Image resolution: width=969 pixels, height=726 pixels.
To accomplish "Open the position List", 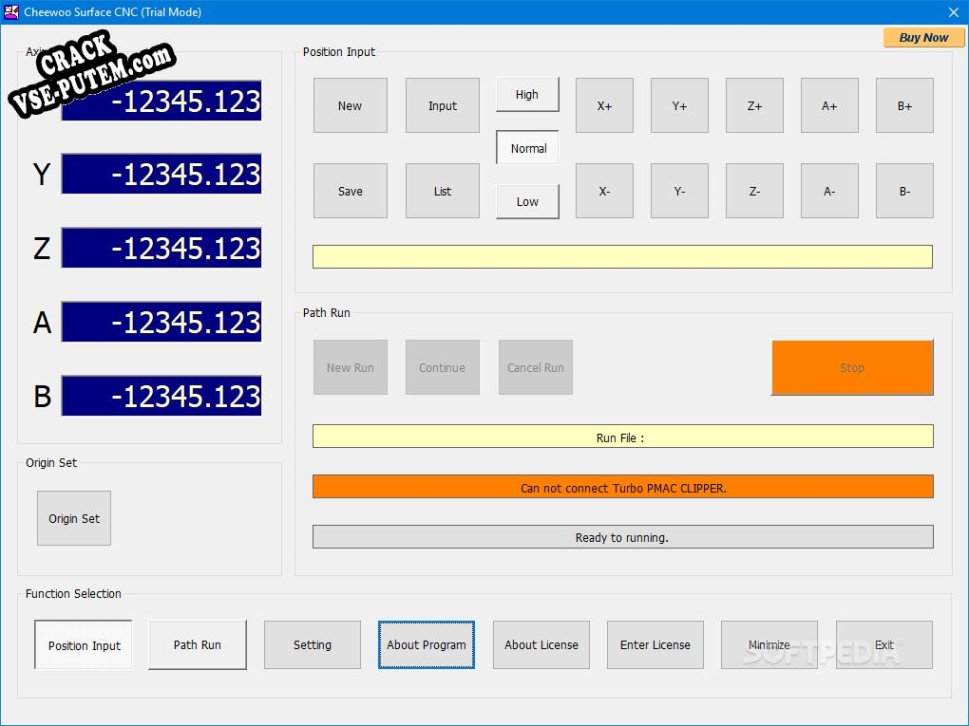I will point(442,191).
